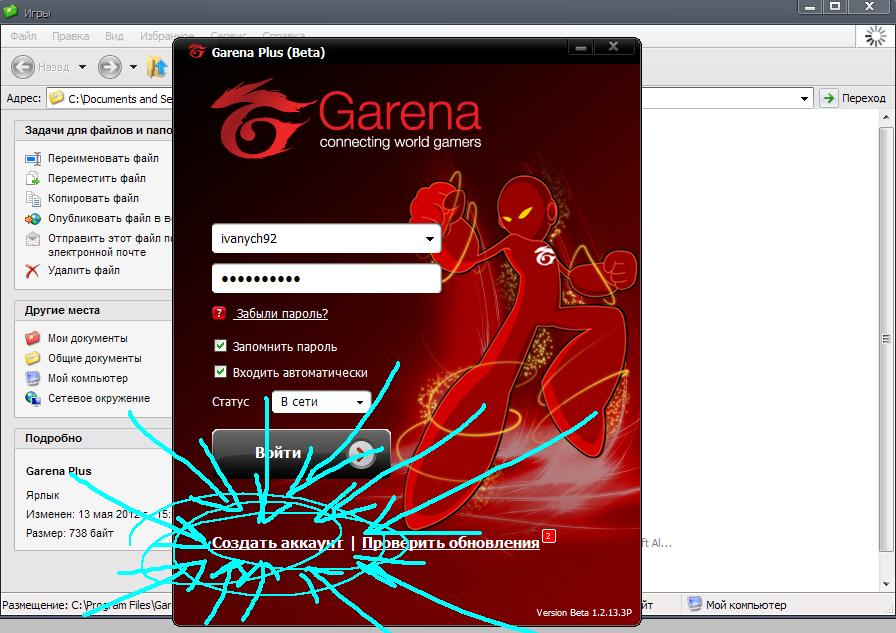The width and height of the screenshot is (896, 633).
Task: Click the red question mark help icon
Action: [x=220, y=313]
